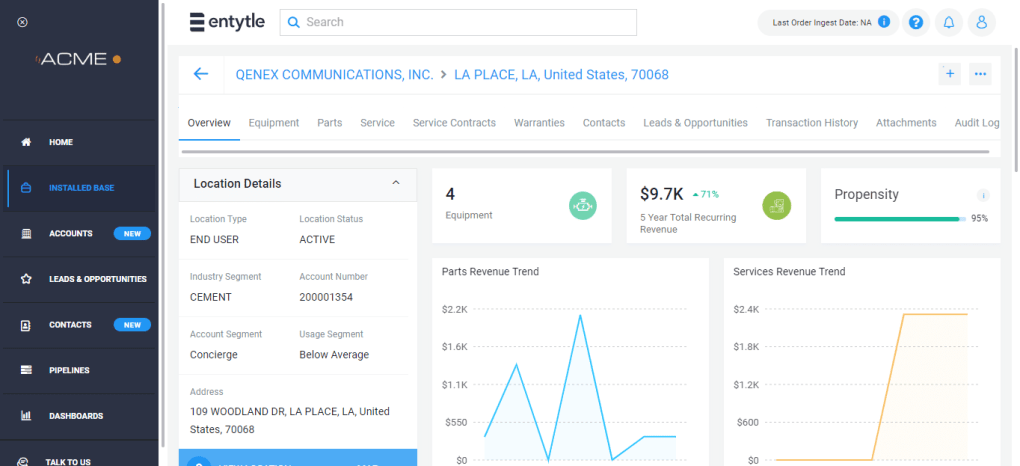Open LEADS & OPPORTUNITIES in the sidebar
The image size is (1020, 466).
coord(98,279)
